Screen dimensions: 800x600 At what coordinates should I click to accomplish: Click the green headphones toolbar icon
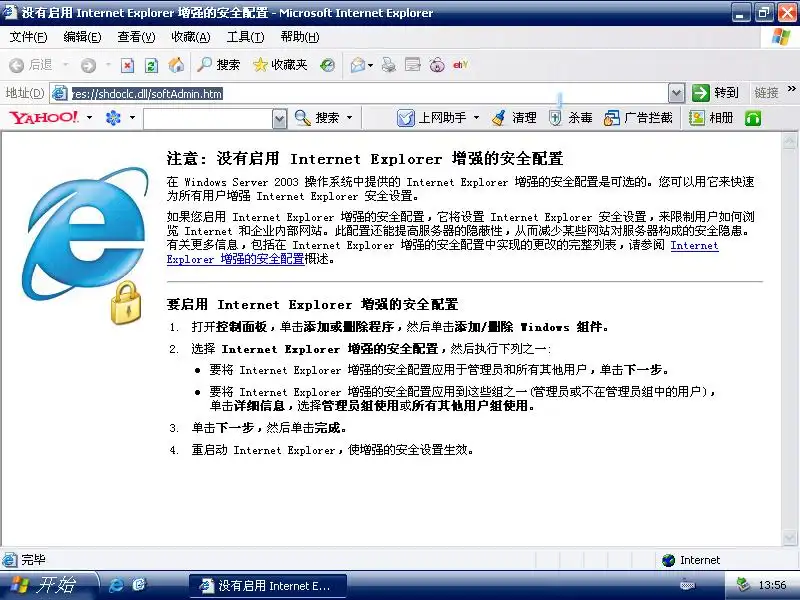click(753, 118)
